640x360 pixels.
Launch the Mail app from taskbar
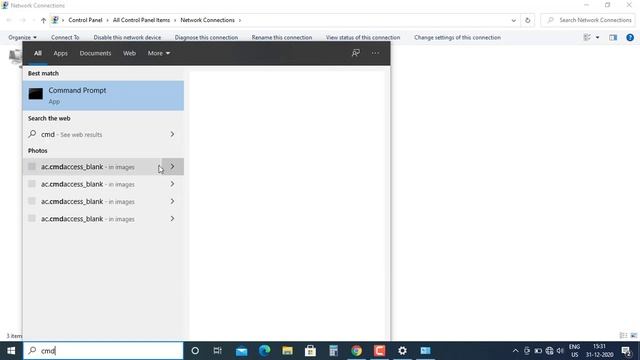(x=241, y=351)
